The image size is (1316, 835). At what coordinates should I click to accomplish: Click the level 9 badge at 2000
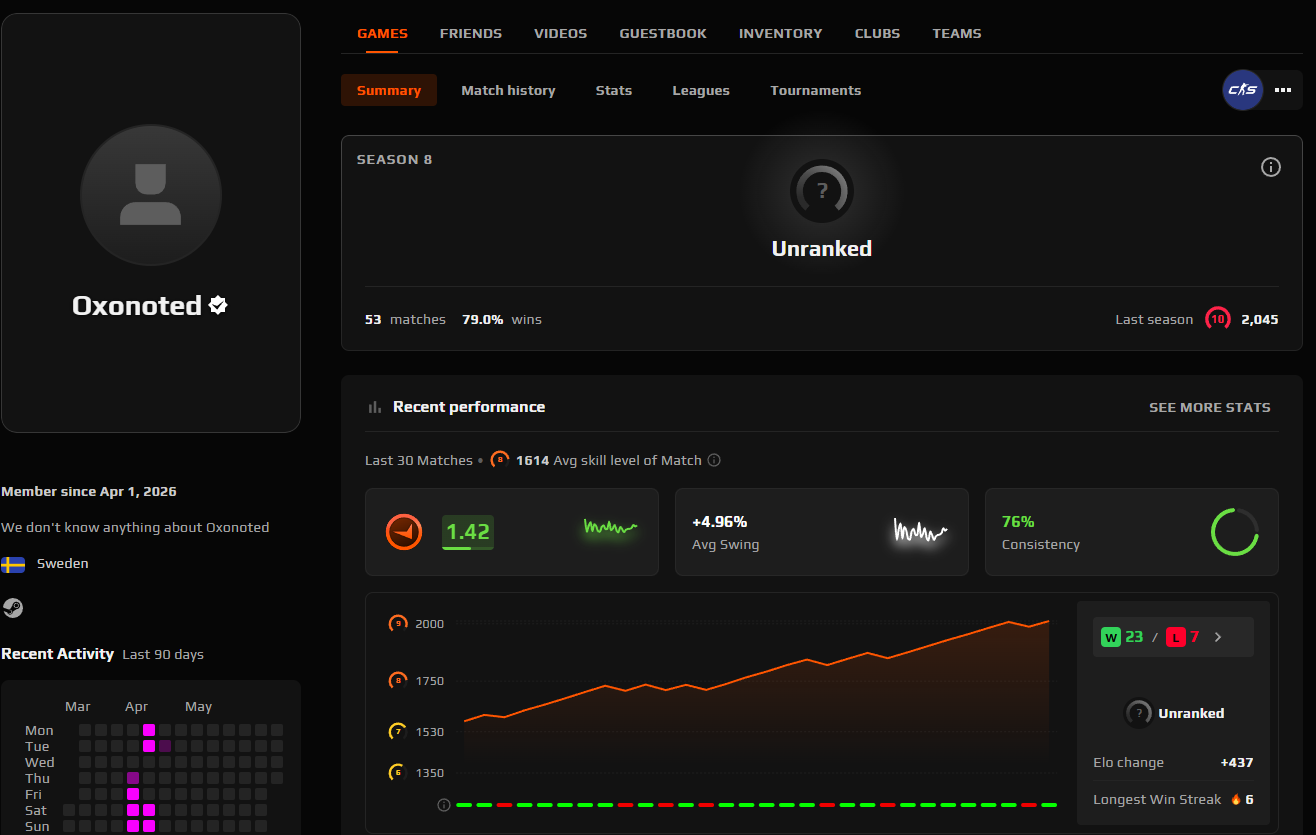tap(398, 623)
